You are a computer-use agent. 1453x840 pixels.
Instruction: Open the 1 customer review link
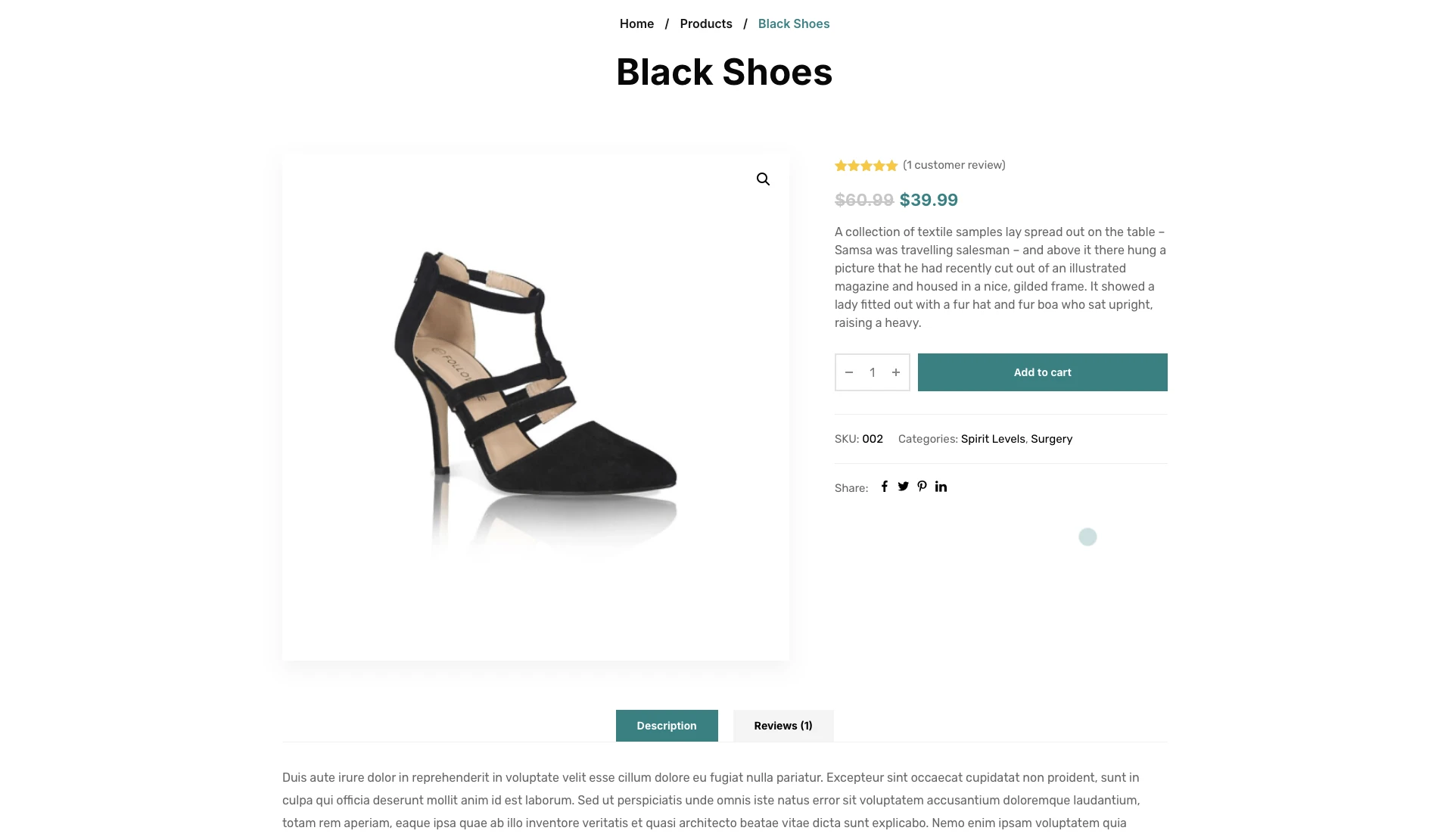(x=954, y=165)
